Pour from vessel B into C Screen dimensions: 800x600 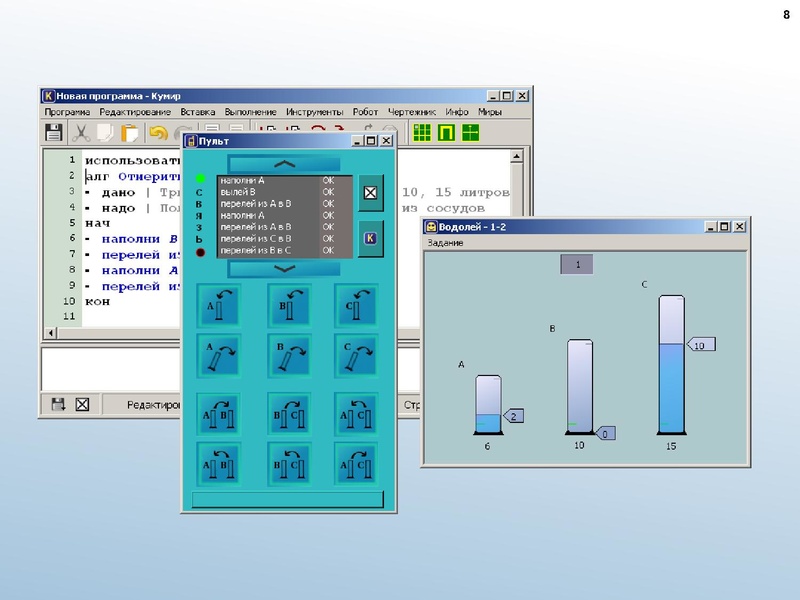(x=289, y=414)
